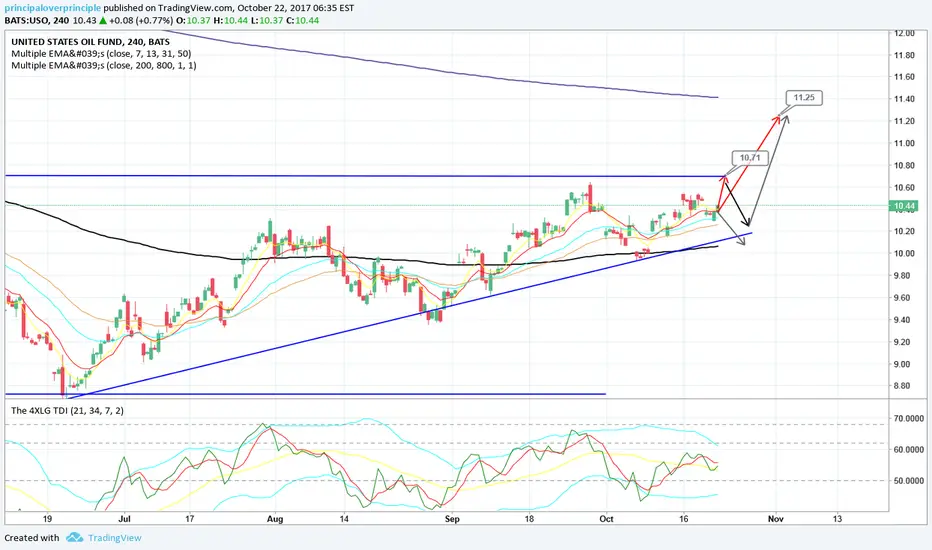Click the Multiple EMA's (close, 7, 13, 31, 50) legend
Viewport: 932px width, 550px height.
(x=101, y=54)
